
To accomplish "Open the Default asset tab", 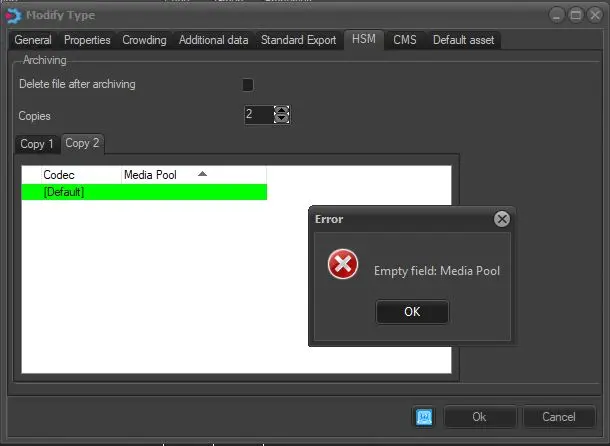I will point(463,40).
